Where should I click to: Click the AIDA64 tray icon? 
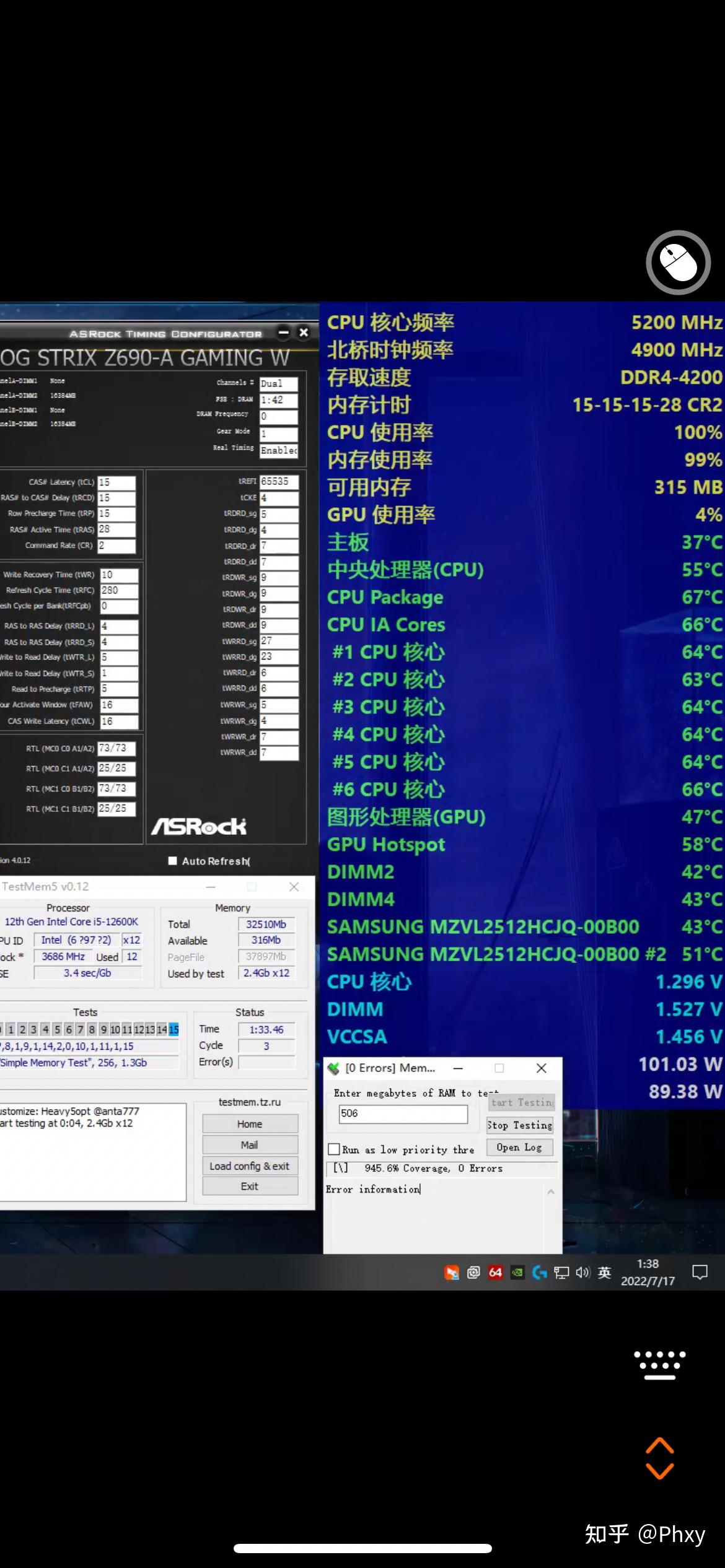tap(495, 1273)
